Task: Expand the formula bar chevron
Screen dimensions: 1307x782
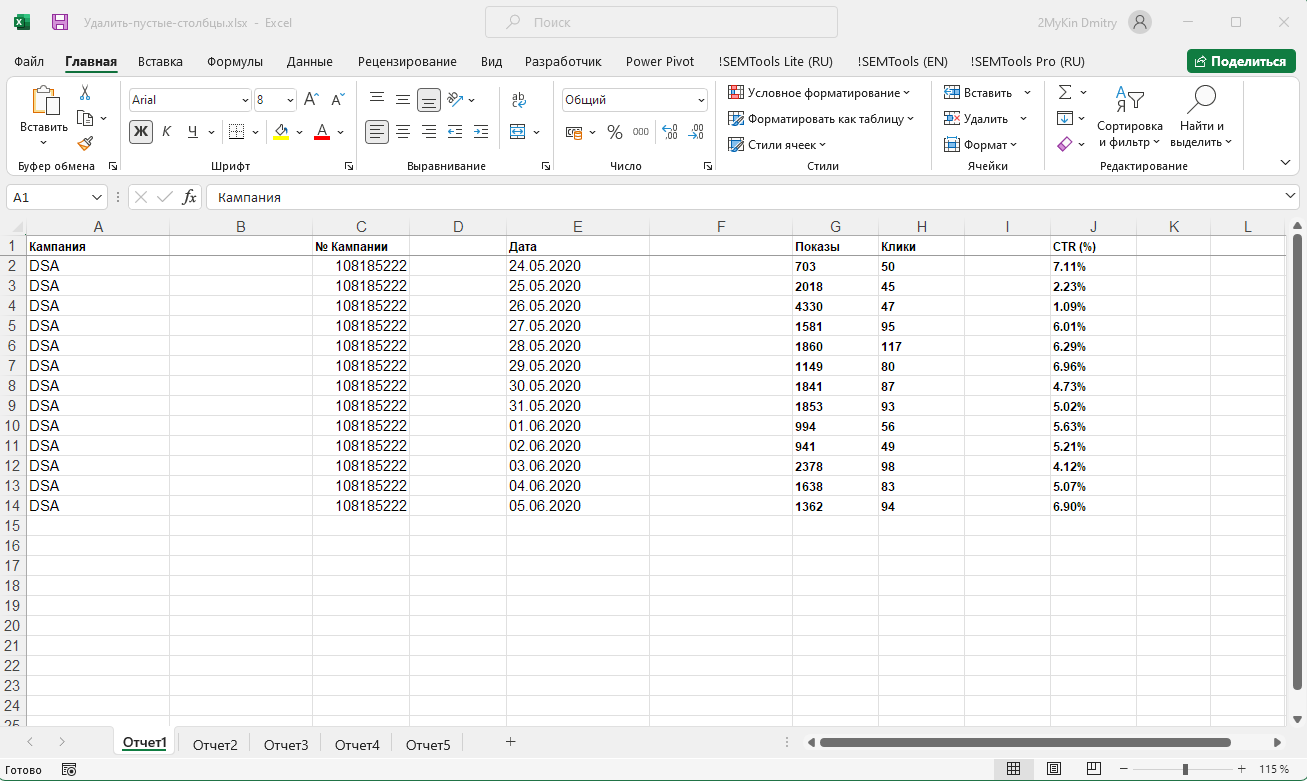Action: (x=1291, y=197)
